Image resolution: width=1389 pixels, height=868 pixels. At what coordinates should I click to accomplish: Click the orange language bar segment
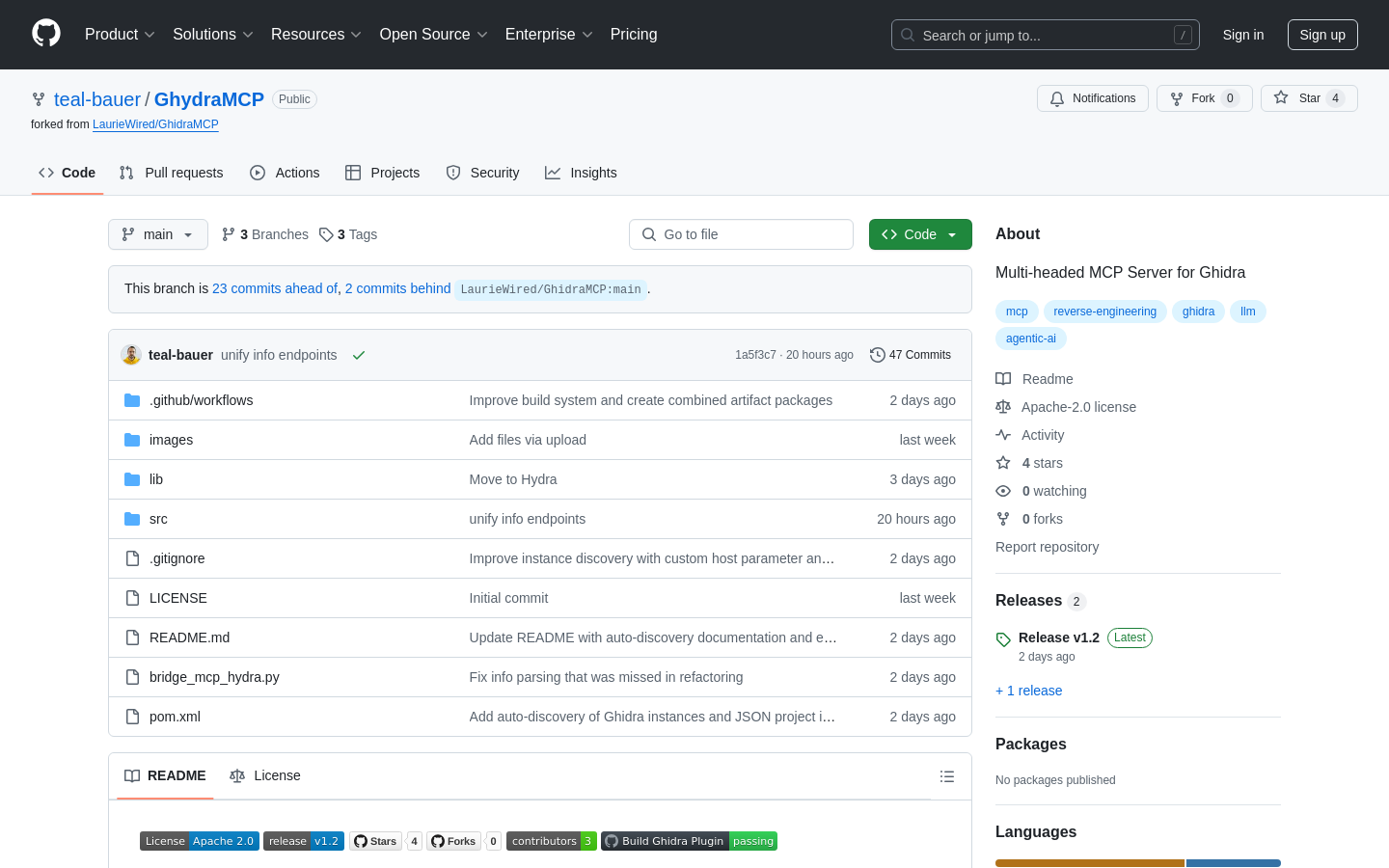1090,863
